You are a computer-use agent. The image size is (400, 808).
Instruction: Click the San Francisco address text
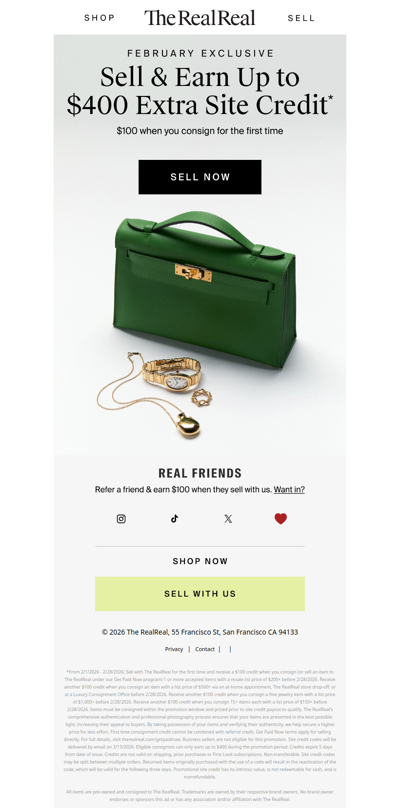(x=199, y=632)
